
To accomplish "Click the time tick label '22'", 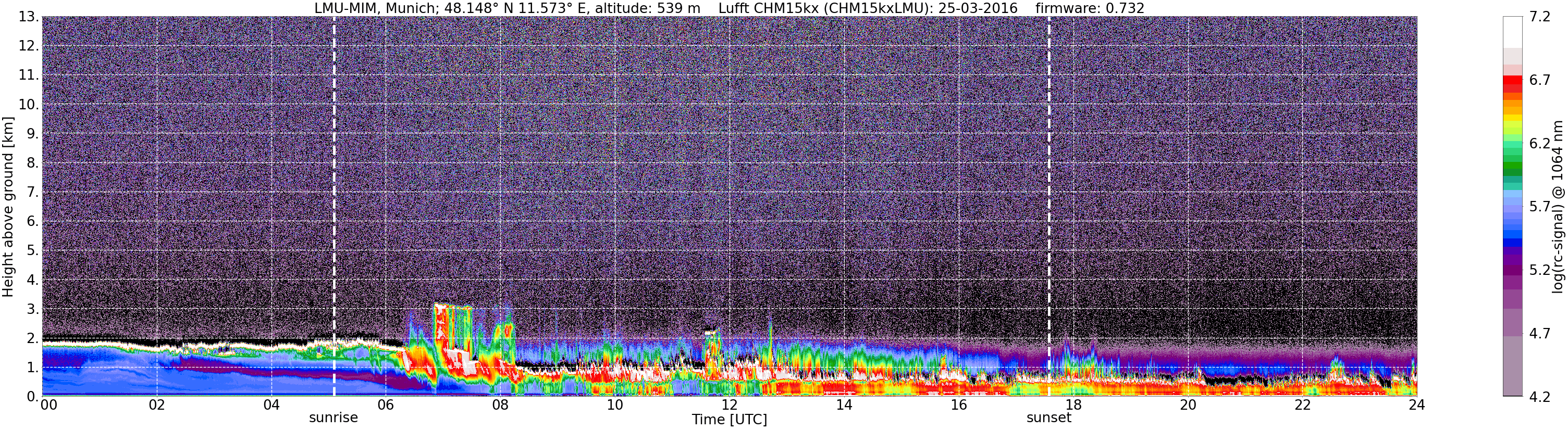I will pyautogui.click(x=1302, y=405).
